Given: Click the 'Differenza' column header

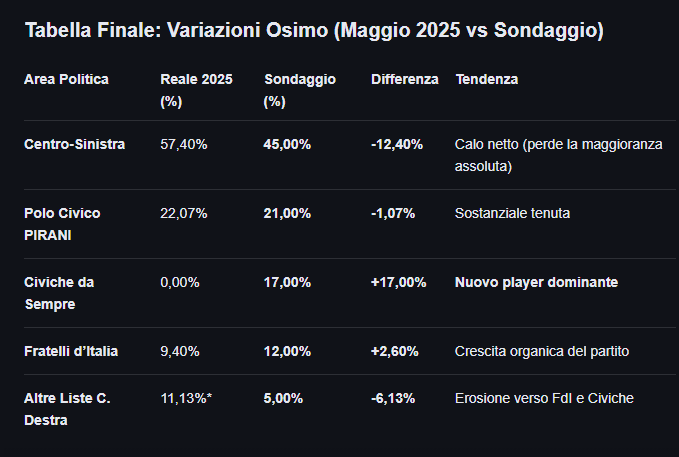Looking at the screenshot, I should coord(404,79).
